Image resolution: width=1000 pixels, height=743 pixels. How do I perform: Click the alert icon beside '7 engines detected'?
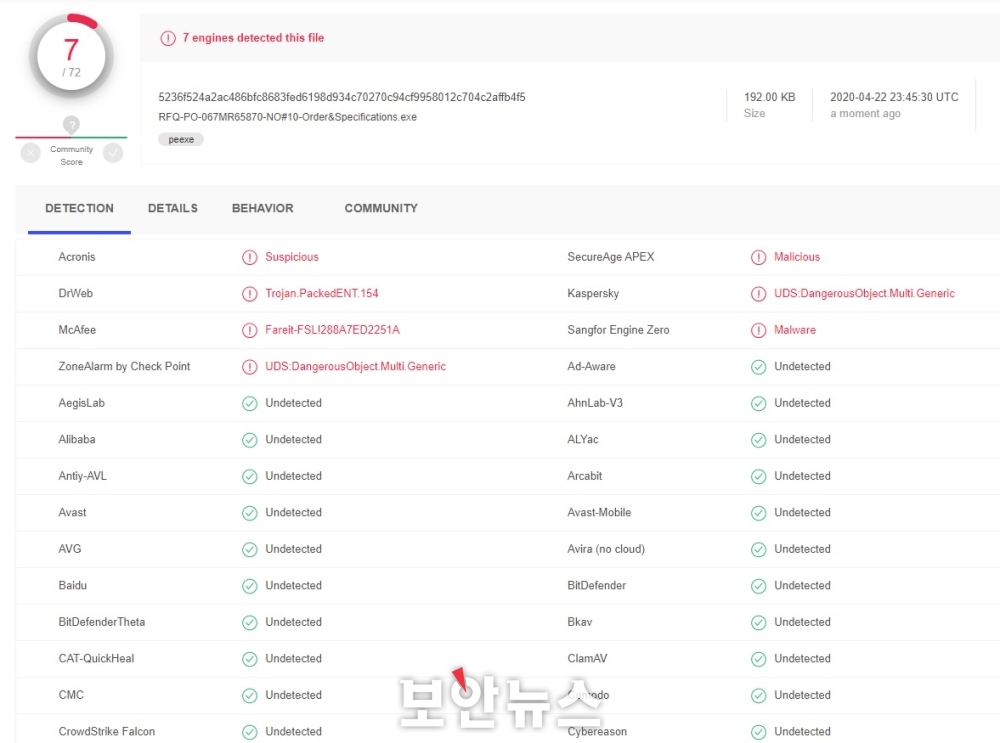tap(168, 38)
